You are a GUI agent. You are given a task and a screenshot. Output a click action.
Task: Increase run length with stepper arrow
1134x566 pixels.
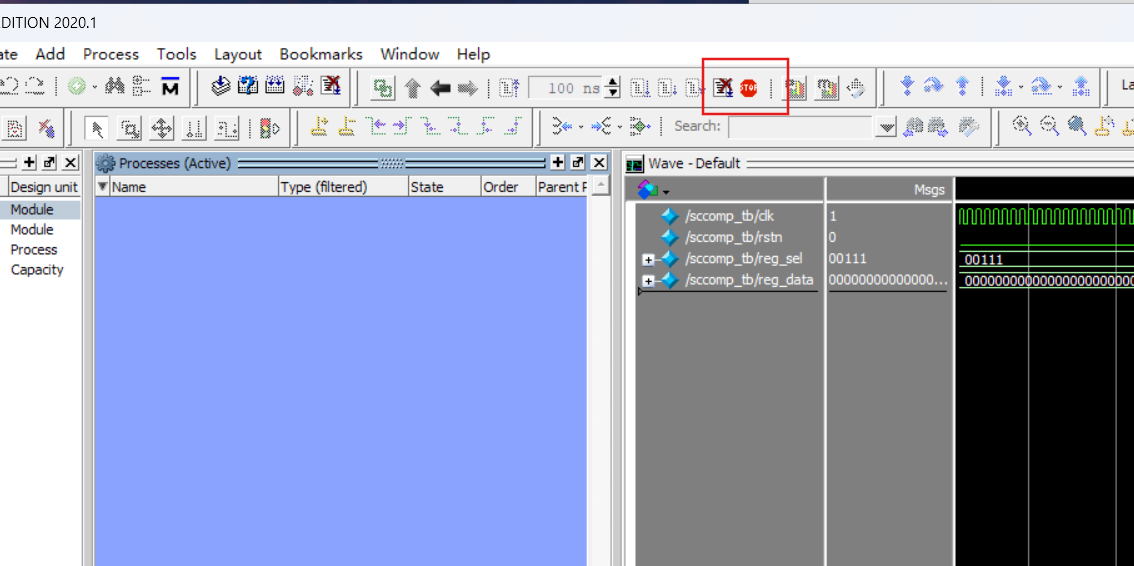point(613,83)
